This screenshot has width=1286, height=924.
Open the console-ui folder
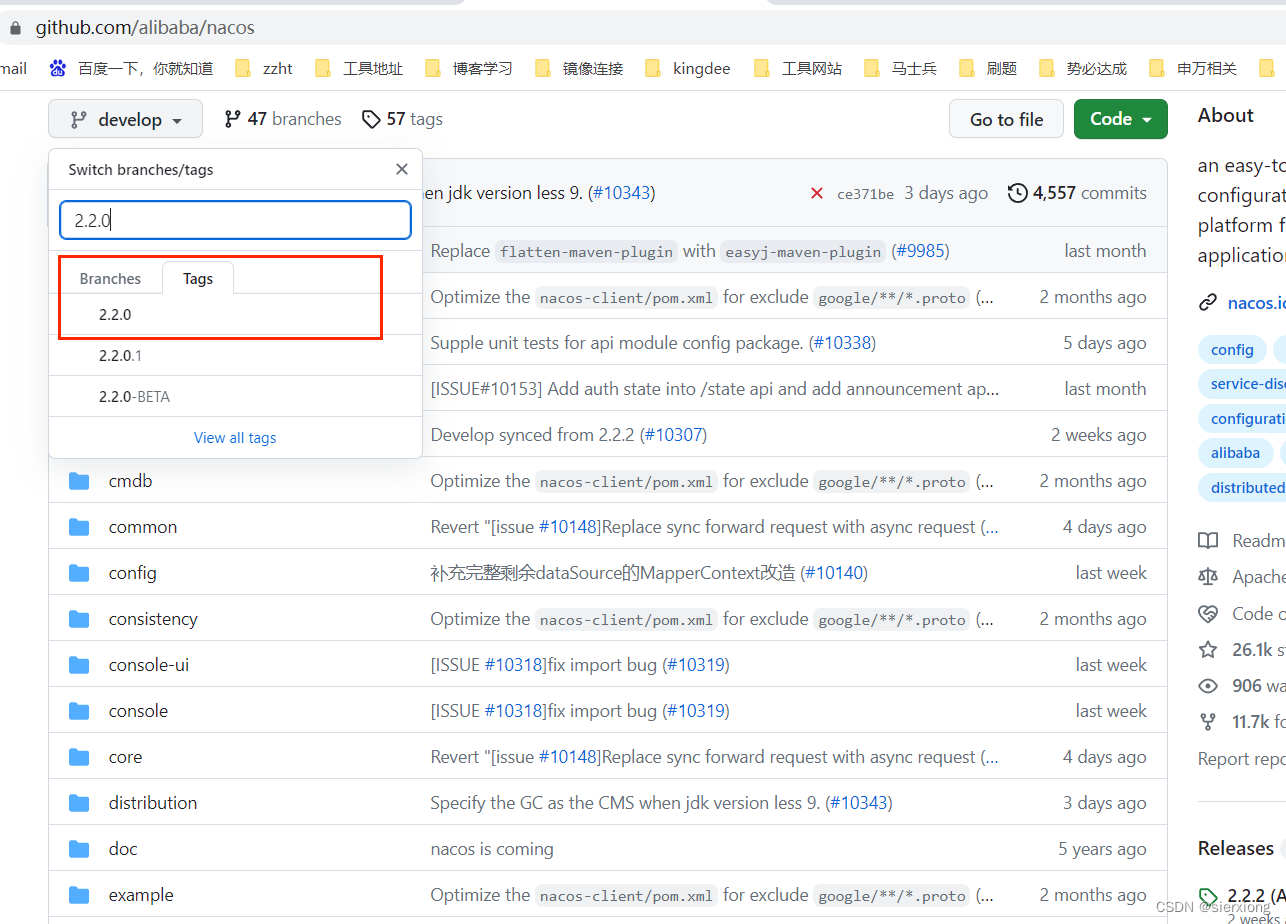[148, 665]
